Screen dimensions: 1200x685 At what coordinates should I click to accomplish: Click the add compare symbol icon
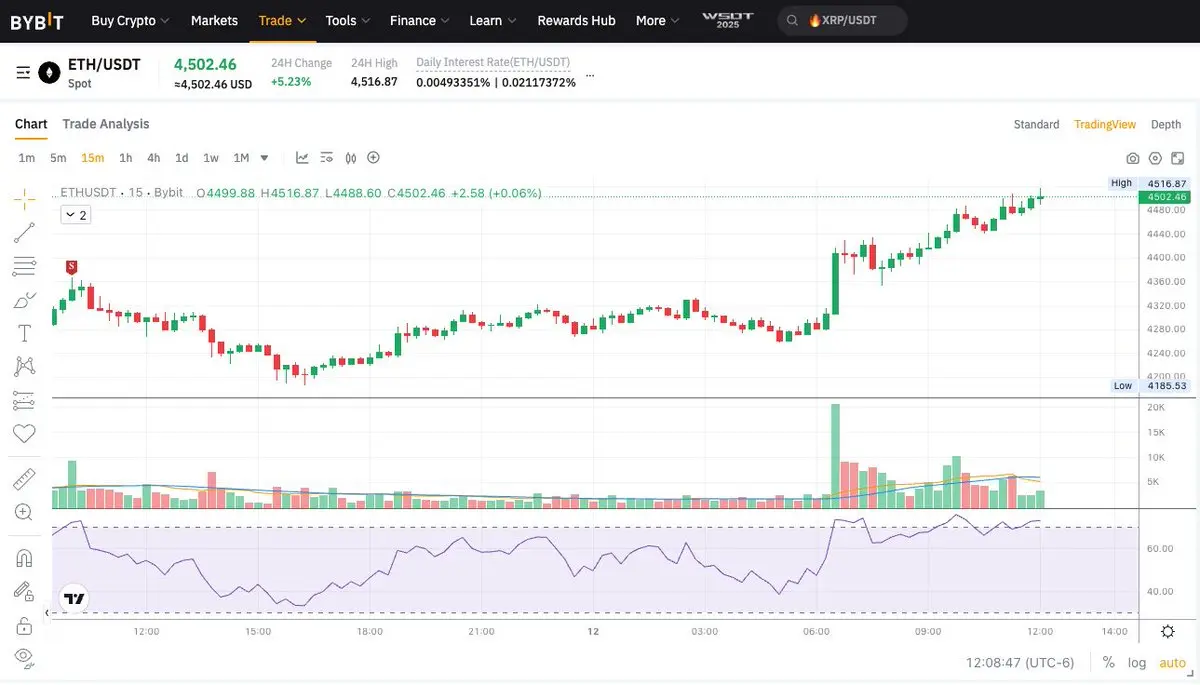pyautogui.click(x=373, y=157)
